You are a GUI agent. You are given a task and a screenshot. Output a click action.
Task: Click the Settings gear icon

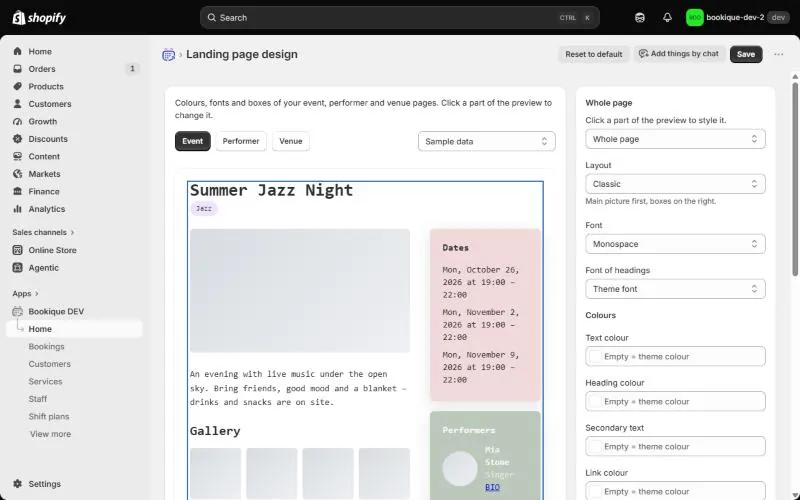(x=17, y=484)
